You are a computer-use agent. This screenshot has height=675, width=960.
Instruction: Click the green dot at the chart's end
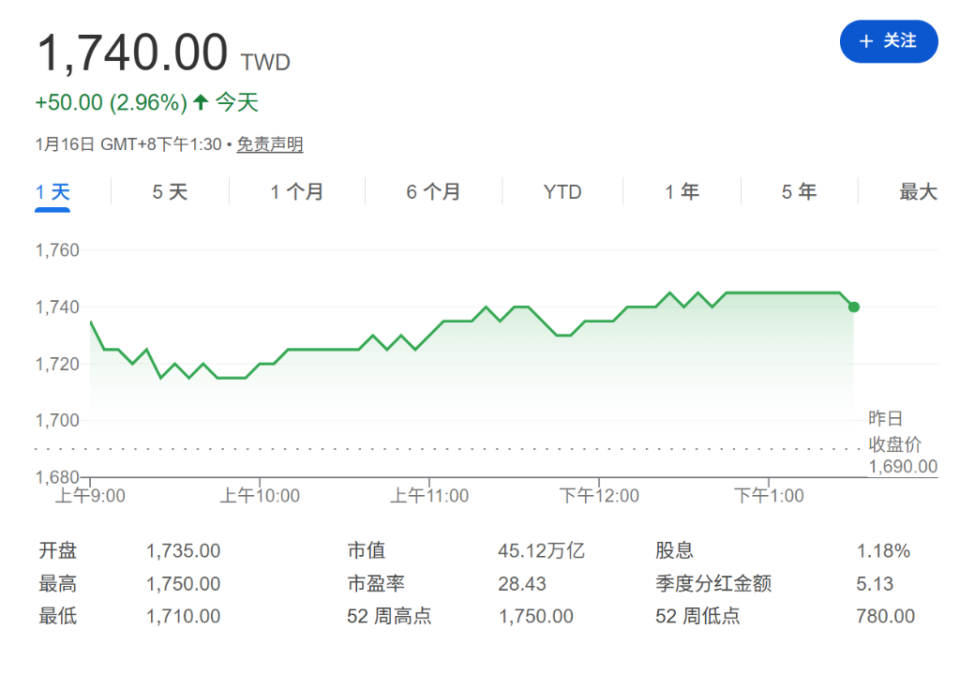[854, 308]
